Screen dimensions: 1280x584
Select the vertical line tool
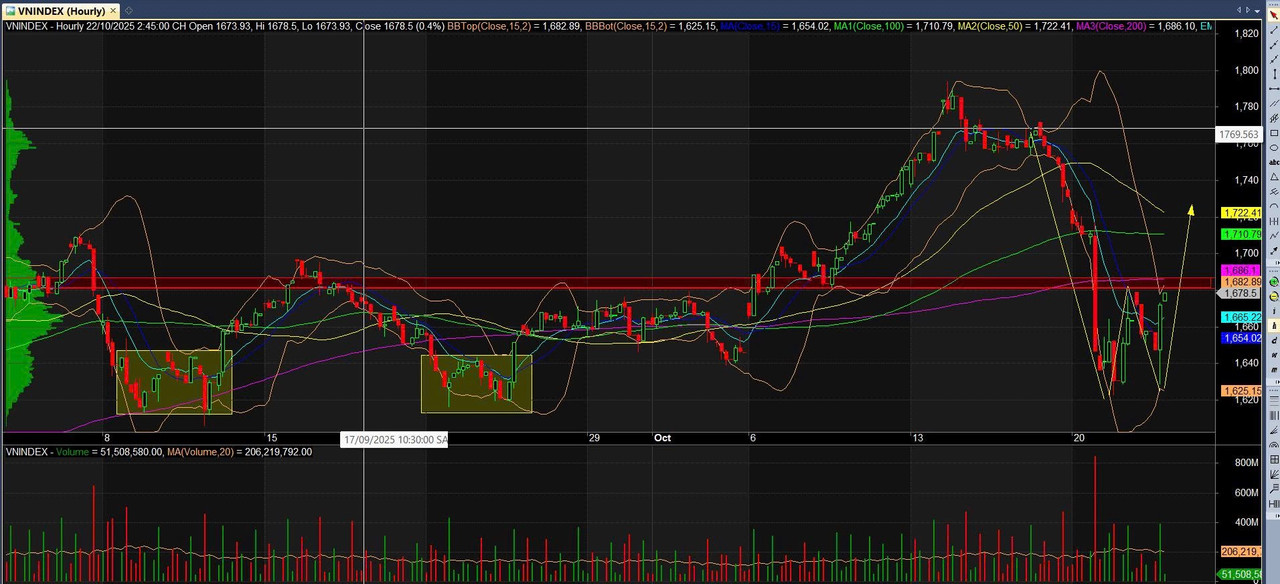point(1273,74)
